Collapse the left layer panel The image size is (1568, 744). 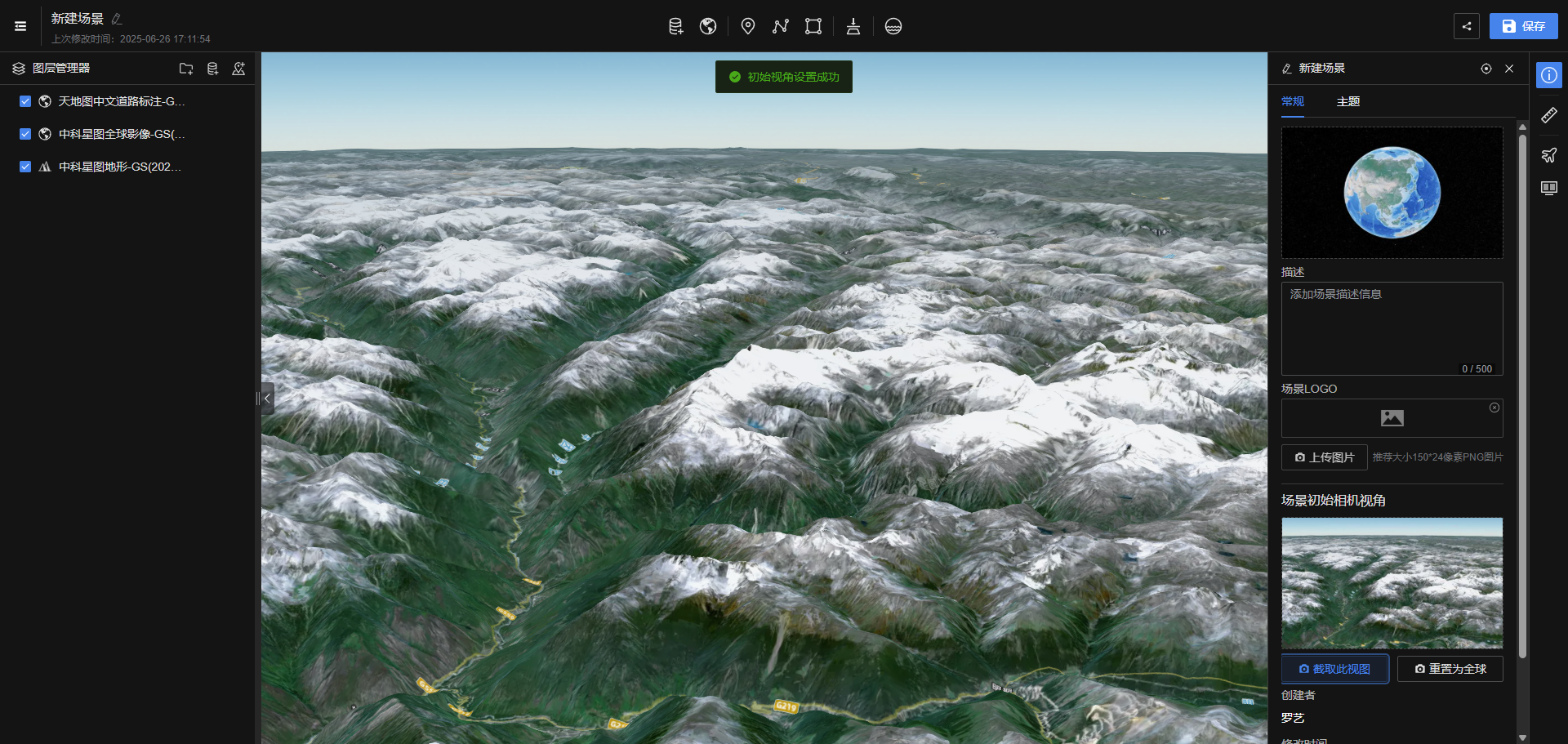[x=266, y=398]
